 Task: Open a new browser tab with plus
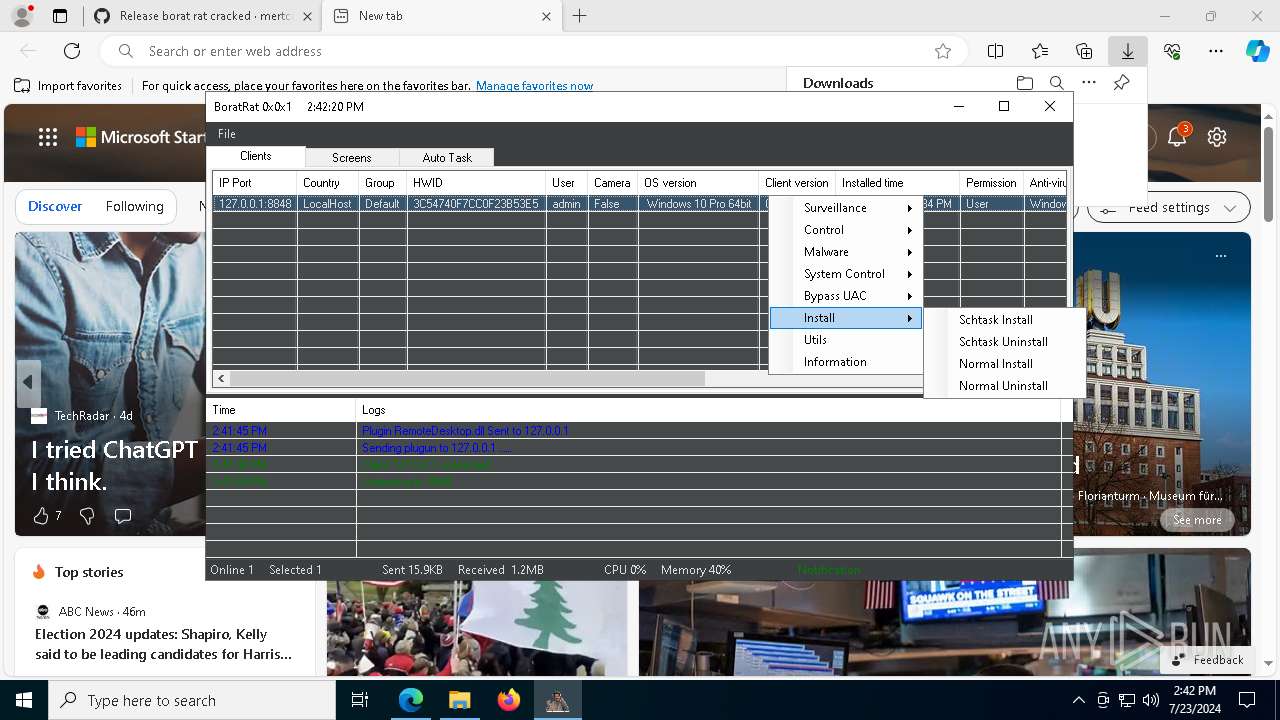(x=579, y=16)
